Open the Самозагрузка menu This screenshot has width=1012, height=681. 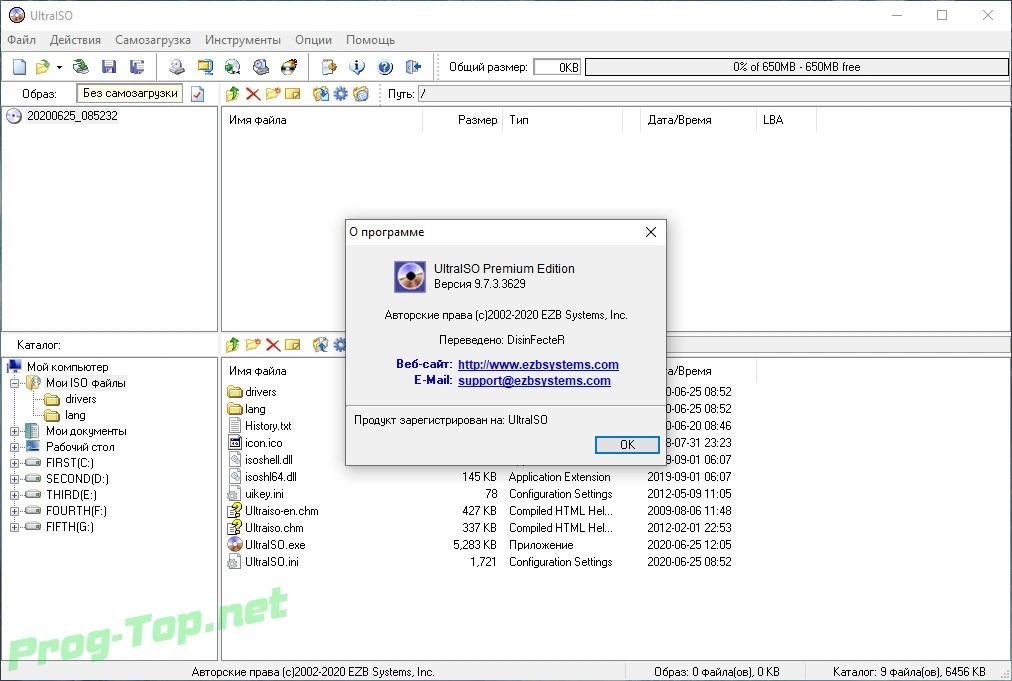(153, 40)
